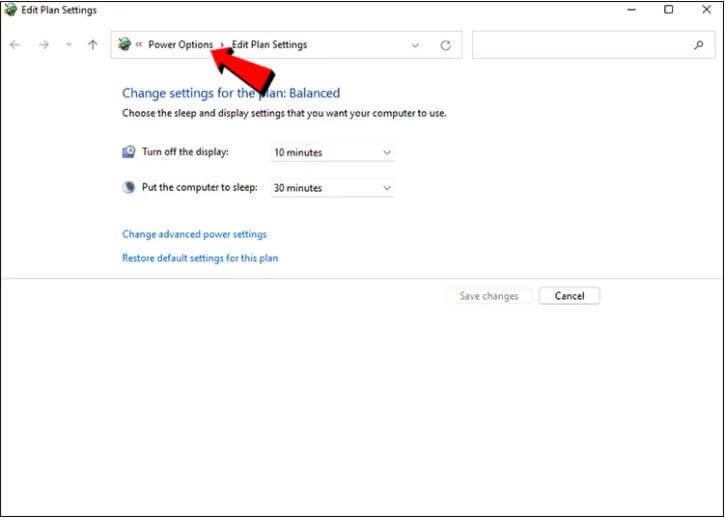Image resolution: width=726 pixels, height=520 pixels.
Task: Go forward using the Forward arrow
Action: pyautogui.click(x=44, y=45)
